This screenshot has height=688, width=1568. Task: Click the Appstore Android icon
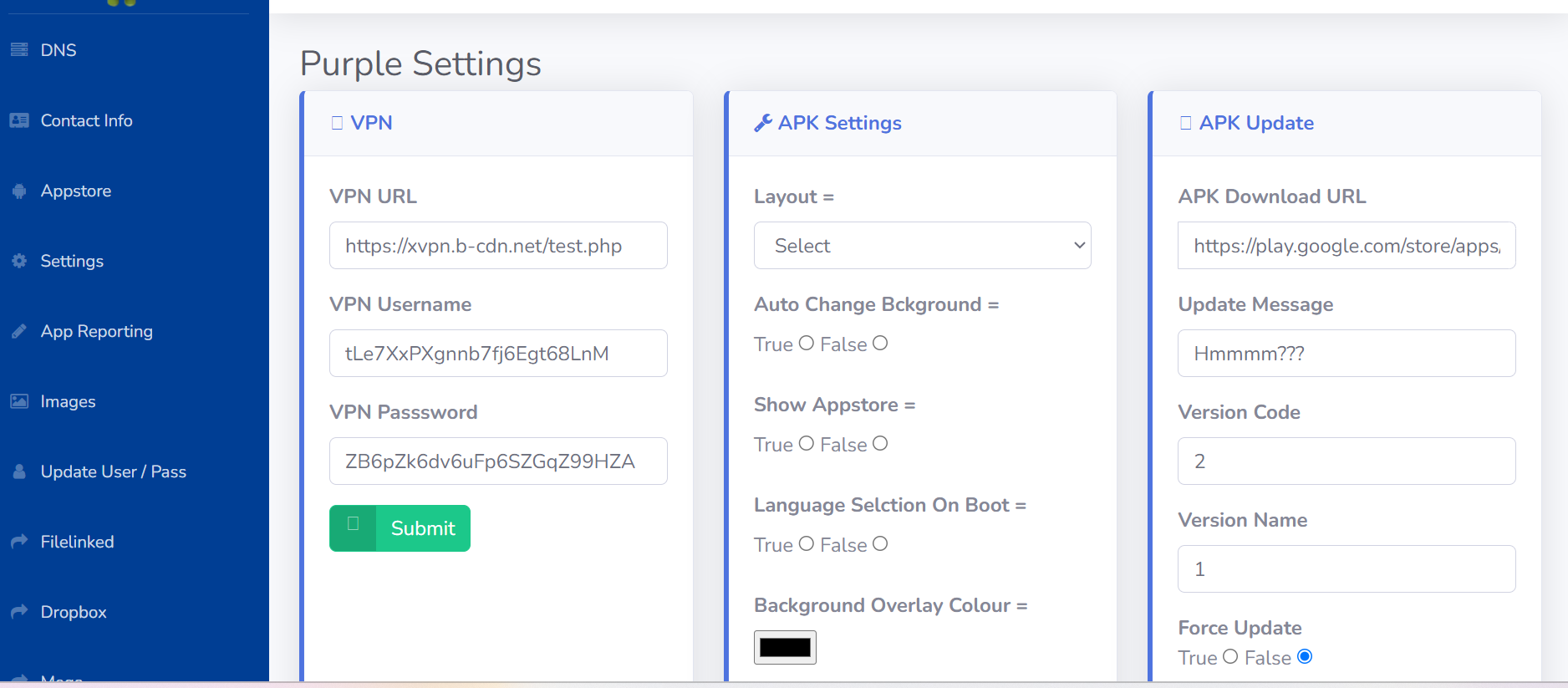[19, 191]
